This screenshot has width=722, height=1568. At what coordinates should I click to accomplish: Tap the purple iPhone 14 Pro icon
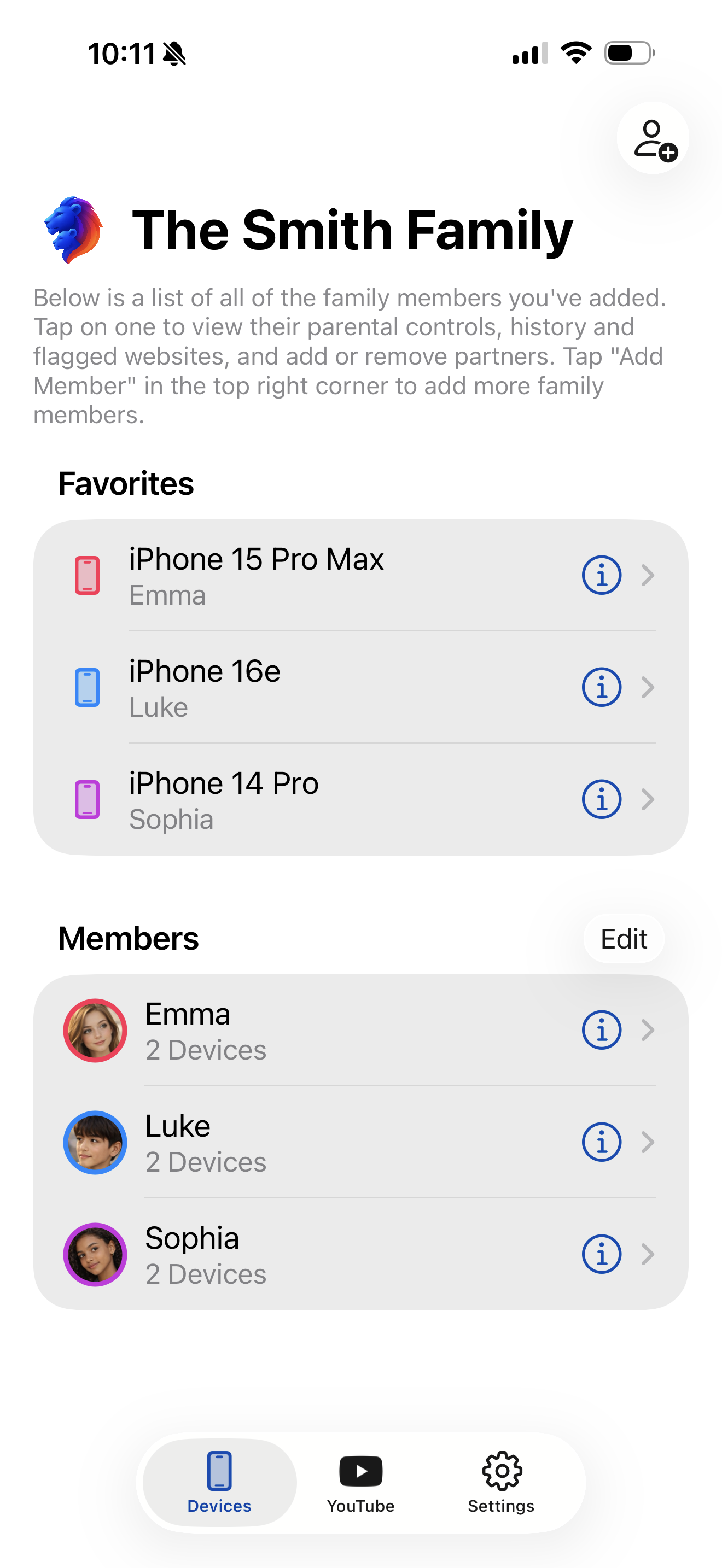tap(87, 799)
